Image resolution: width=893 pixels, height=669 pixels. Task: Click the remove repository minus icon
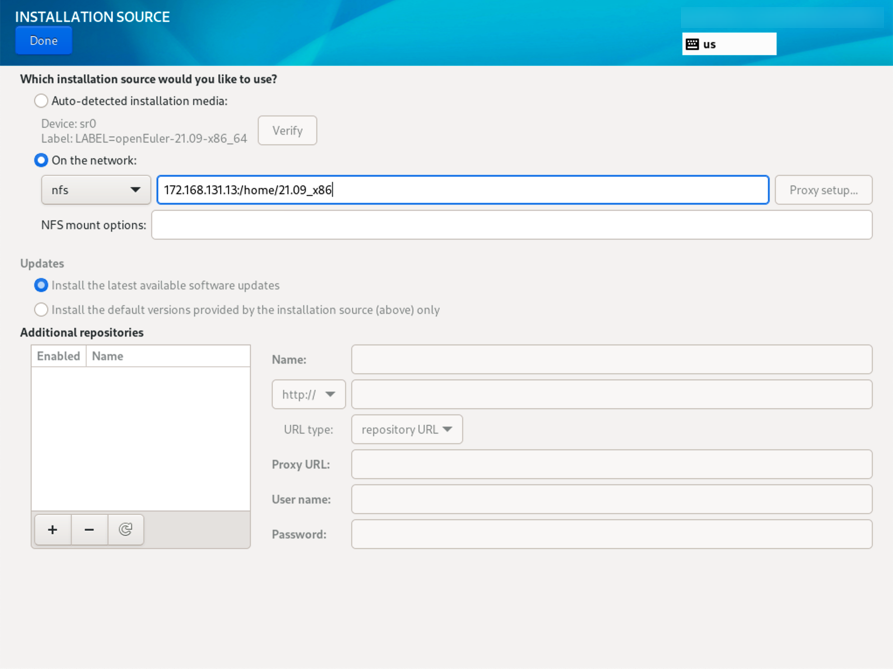coord(89,530)
